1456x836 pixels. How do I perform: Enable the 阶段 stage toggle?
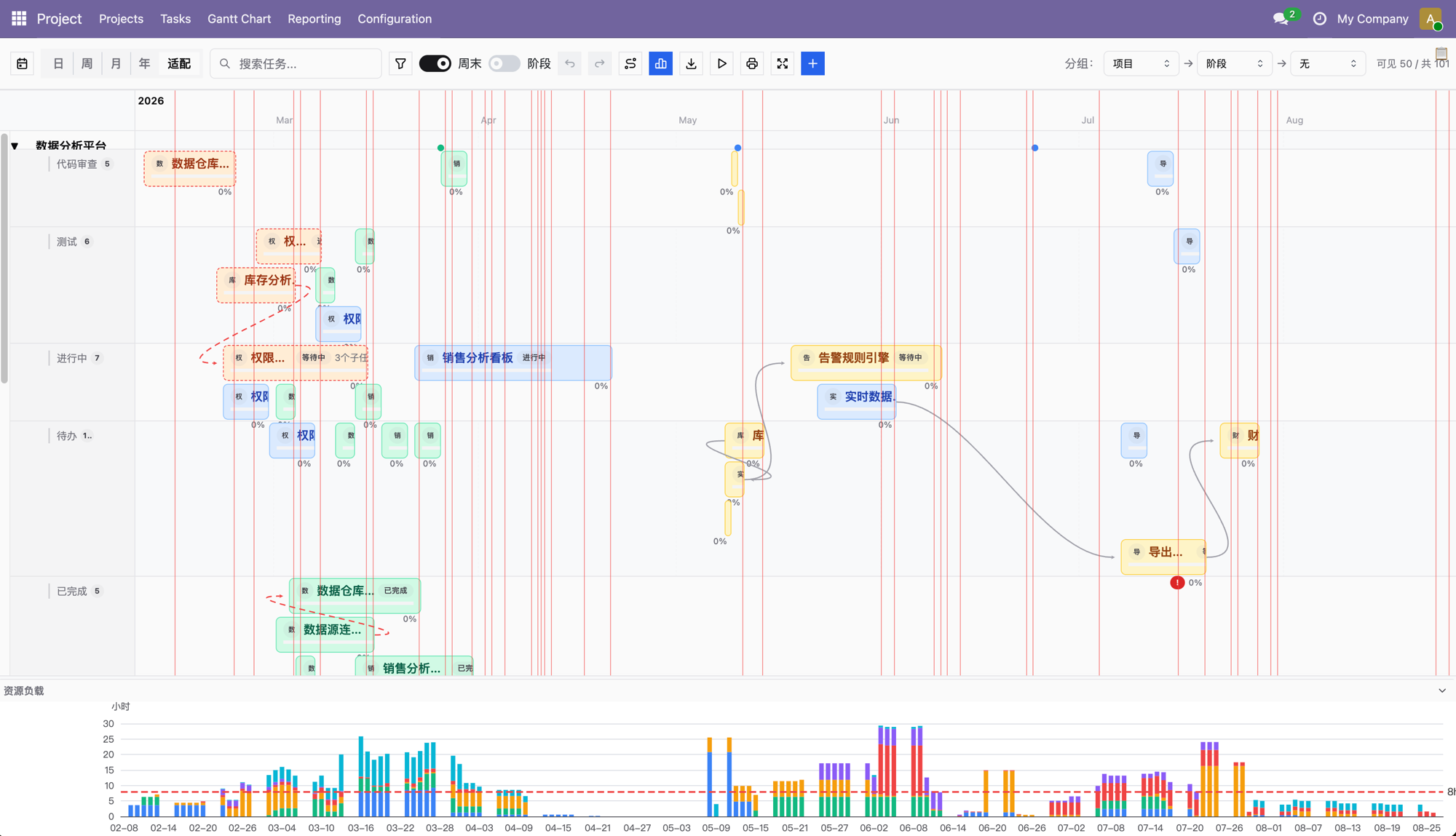click(504, 64)
